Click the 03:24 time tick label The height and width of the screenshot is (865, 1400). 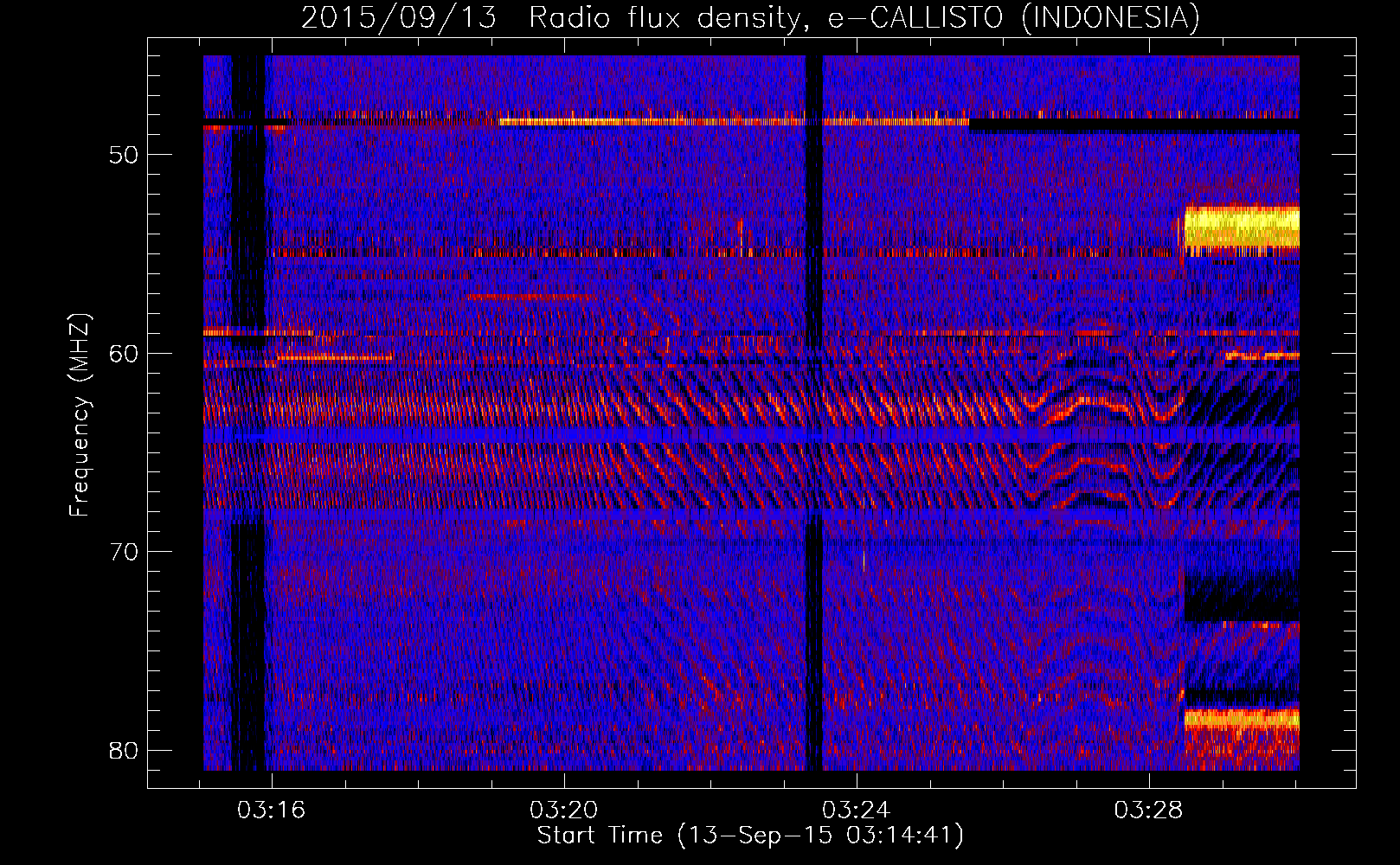(856, 811)
